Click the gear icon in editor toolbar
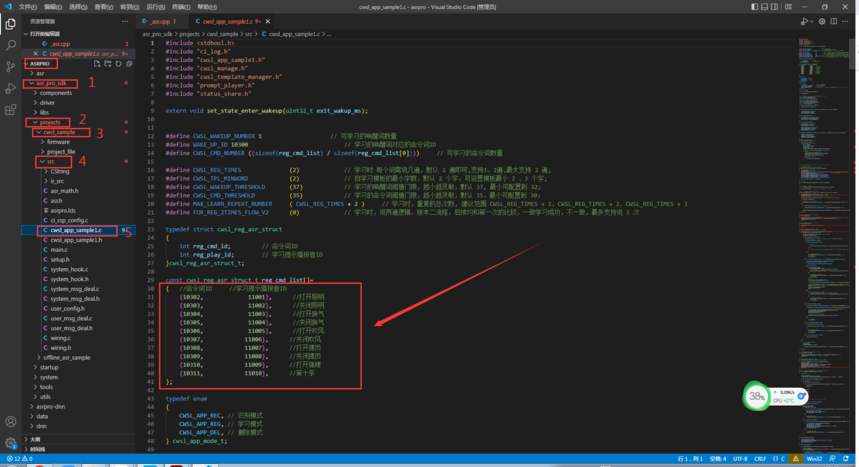This screenshot has width=859, height=467. point(822,21)
